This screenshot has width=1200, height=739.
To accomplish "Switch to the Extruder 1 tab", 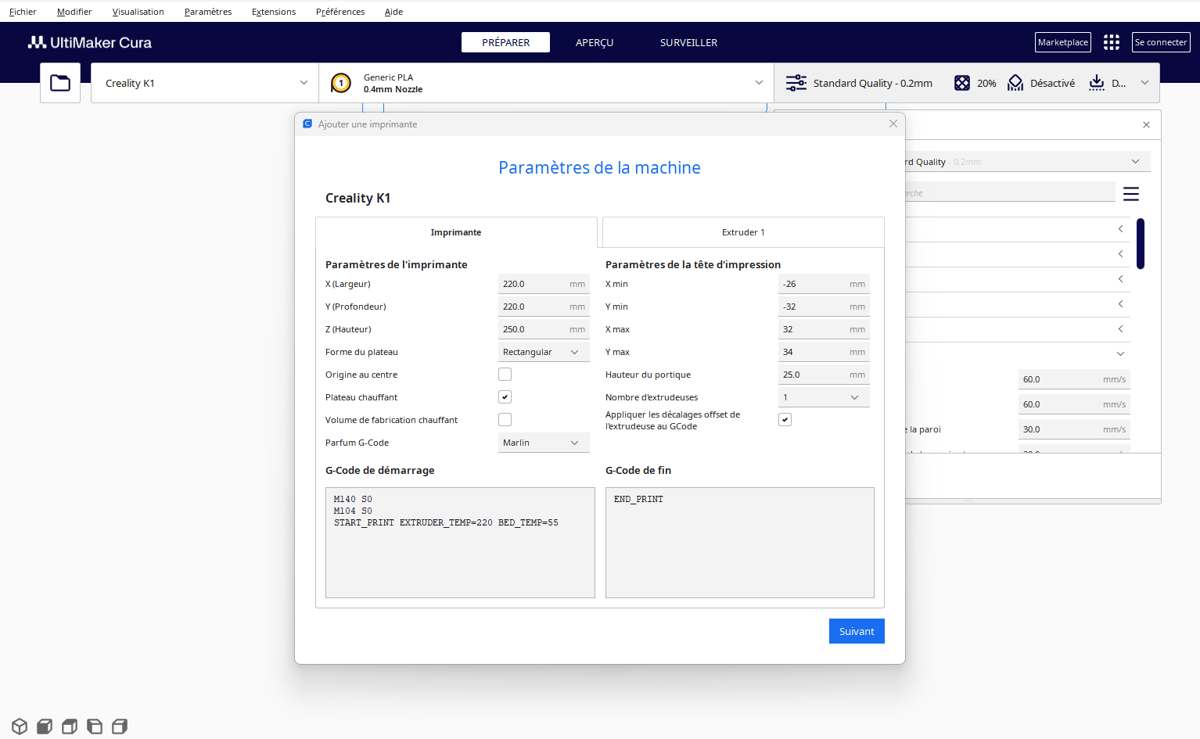I will coord(743,232).
